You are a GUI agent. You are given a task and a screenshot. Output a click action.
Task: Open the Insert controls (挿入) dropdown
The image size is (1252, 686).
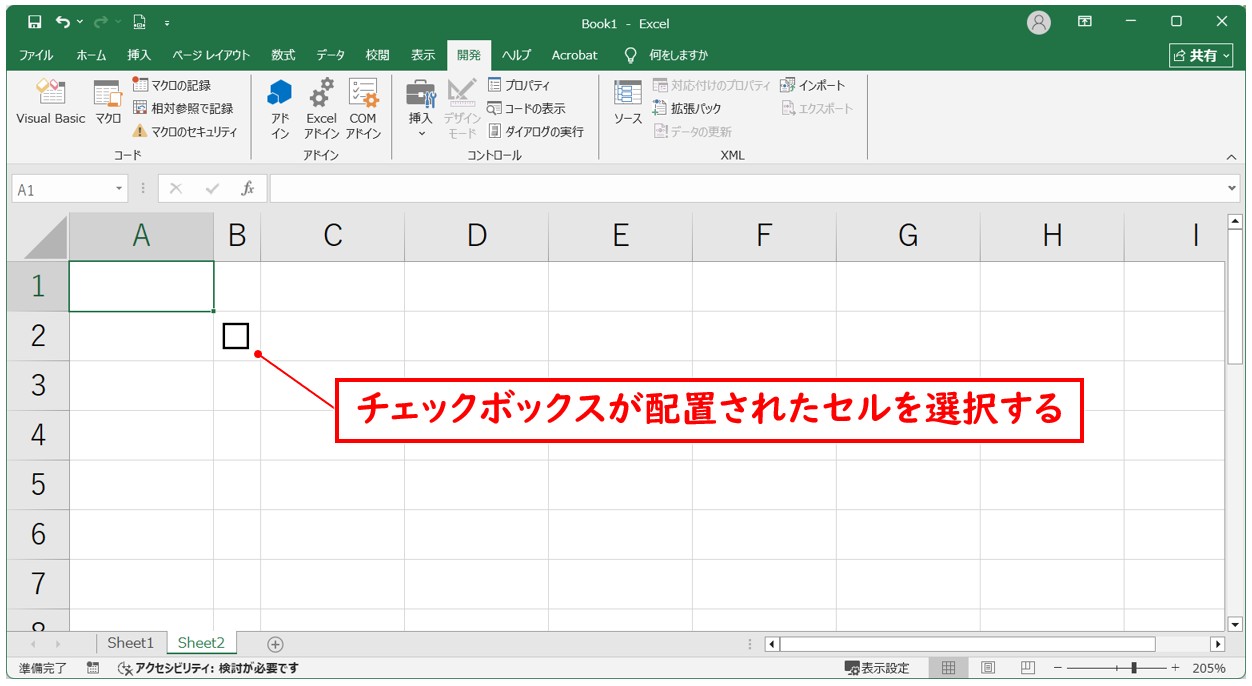[x=421, y=108]
